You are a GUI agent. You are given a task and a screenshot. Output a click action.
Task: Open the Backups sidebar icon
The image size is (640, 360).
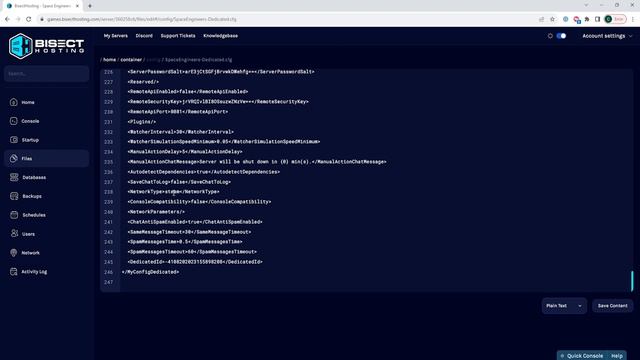(14, 196)
